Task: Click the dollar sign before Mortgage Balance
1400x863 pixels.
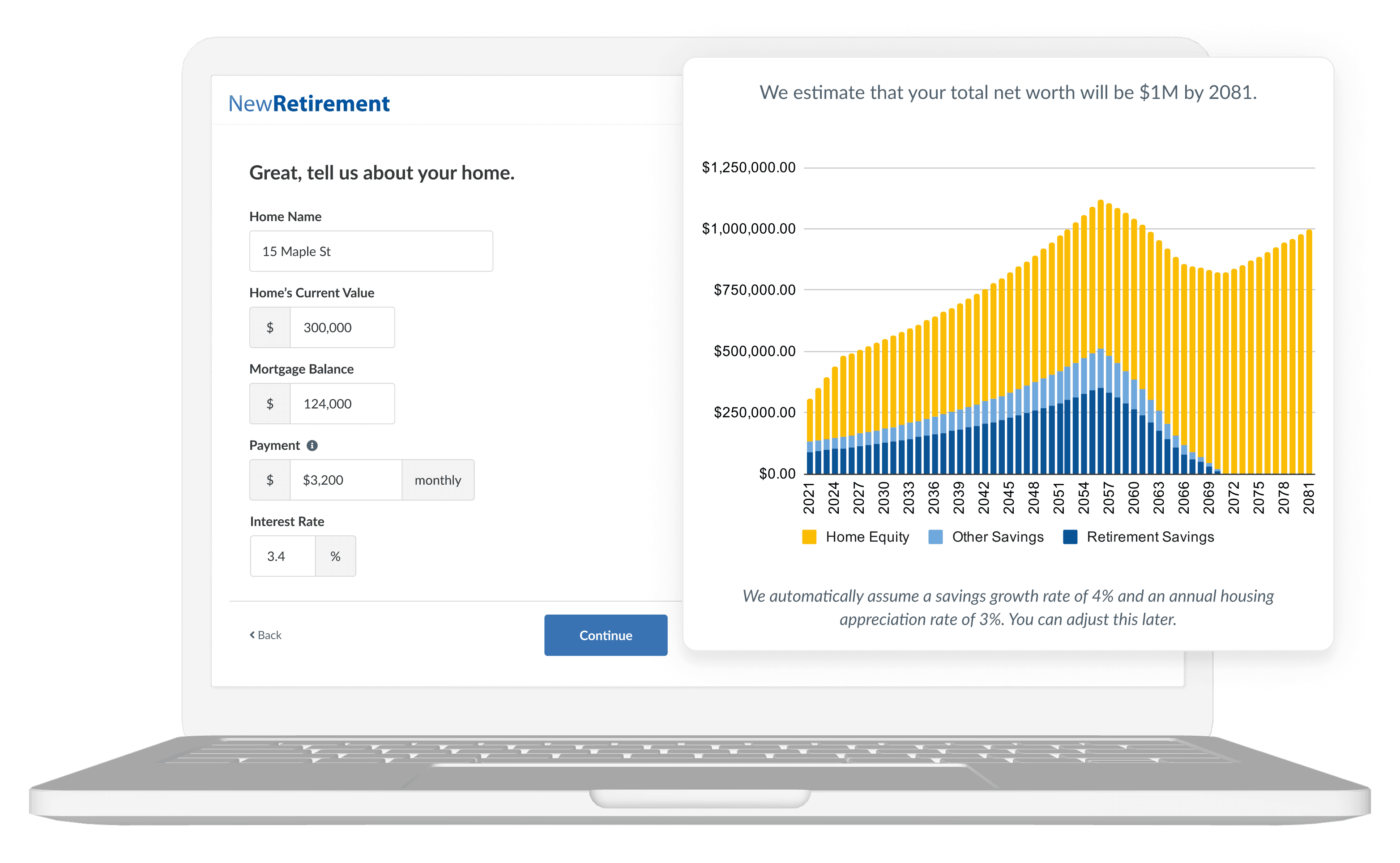Action: 270,404
